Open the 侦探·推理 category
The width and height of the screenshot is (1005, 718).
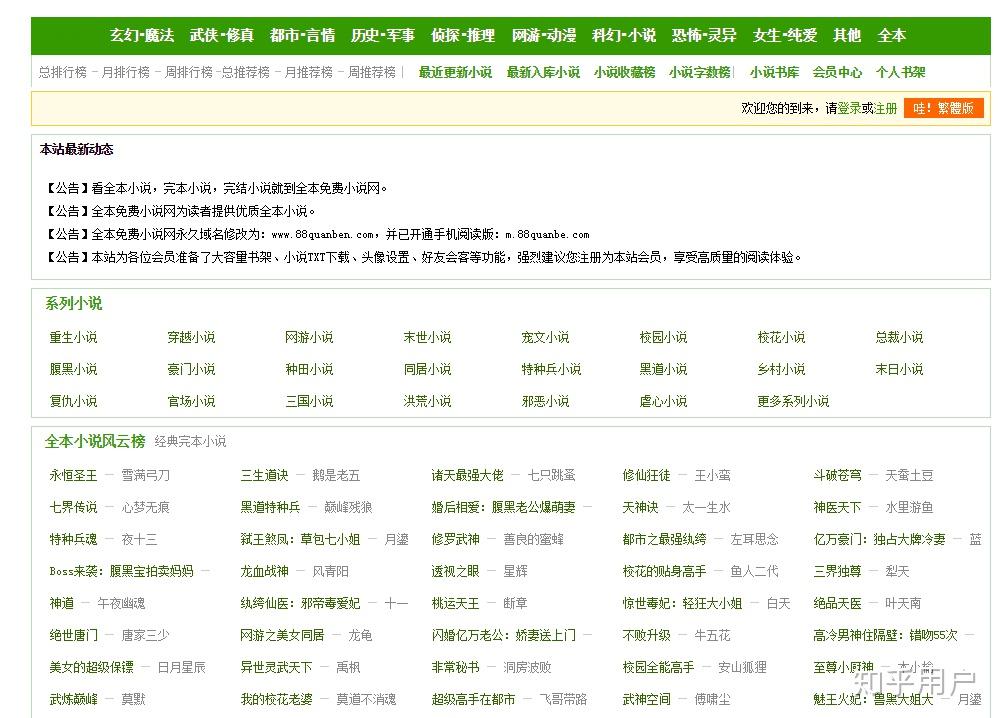pyautogui.click(x=463, y=35)
